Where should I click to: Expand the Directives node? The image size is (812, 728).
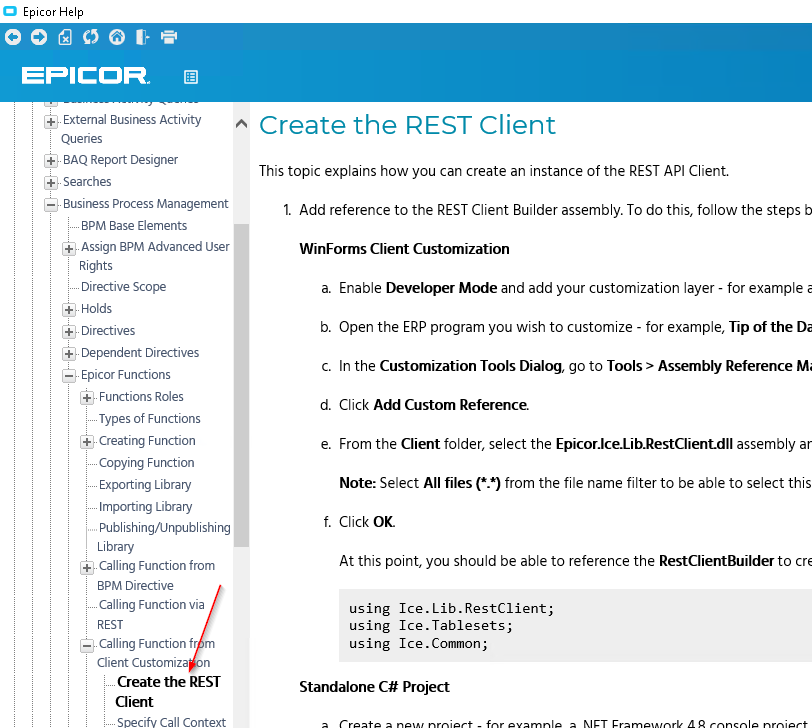(x=69, y=332)
